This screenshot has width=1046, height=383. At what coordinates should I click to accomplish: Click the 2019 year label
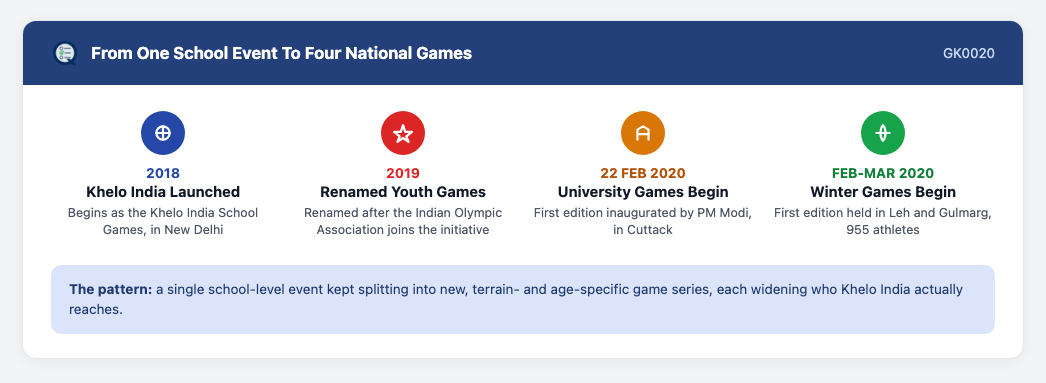(403, 173)
